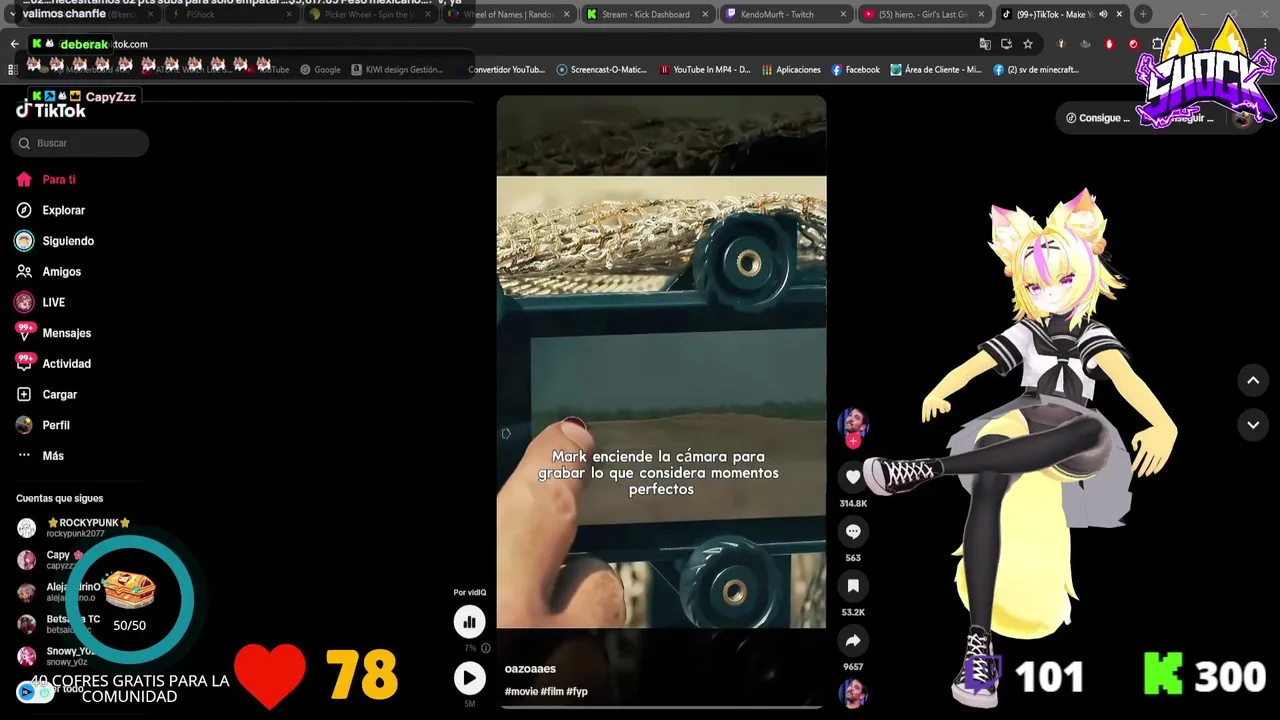1280x720 pixels.
Task: Open Aplicaciones bookmark
Action: point(791,70)
